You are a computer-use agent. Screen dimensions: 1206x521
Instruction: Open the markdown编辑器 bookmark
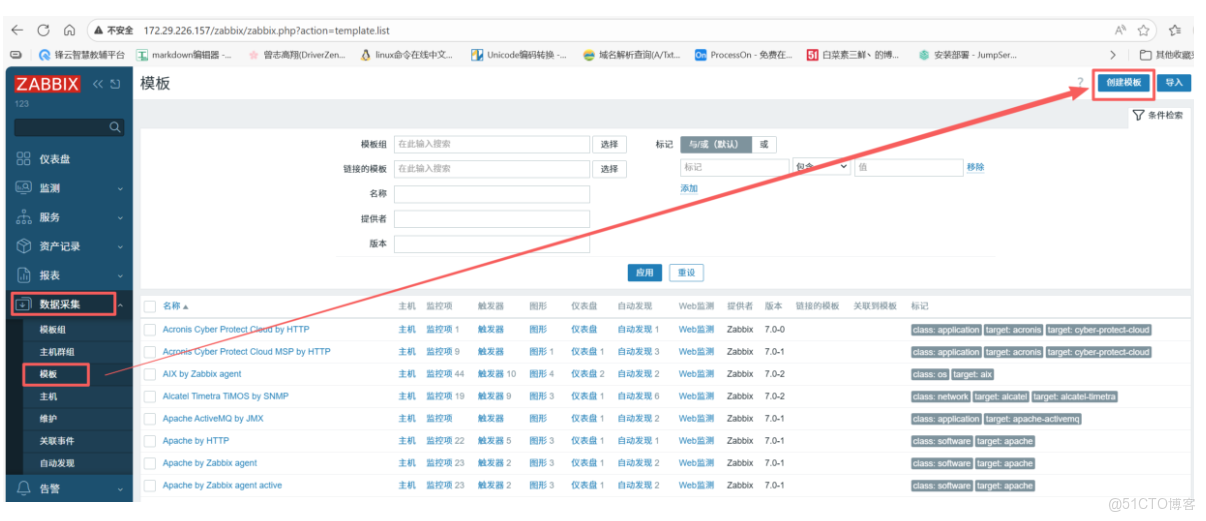click(x=184, y=55)
